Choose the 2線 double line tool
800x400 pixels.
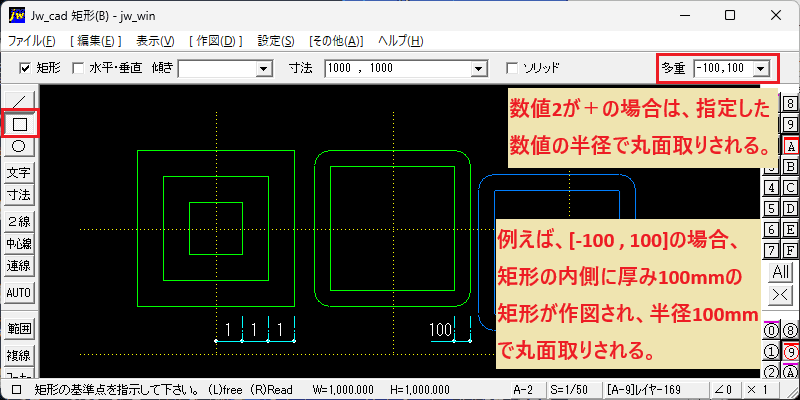coord(19,221)
